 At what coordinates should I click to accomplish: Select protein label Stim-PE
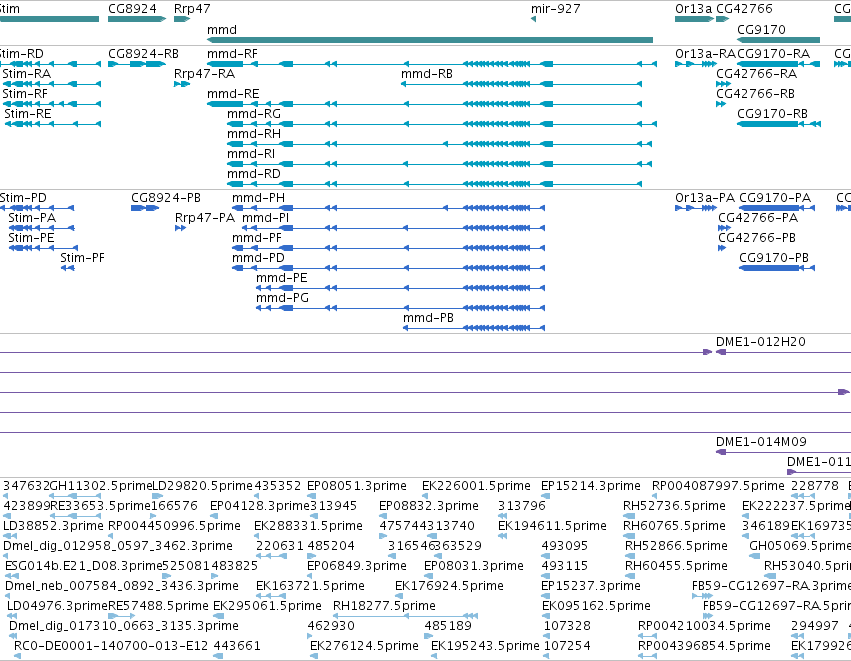[31, 238]
